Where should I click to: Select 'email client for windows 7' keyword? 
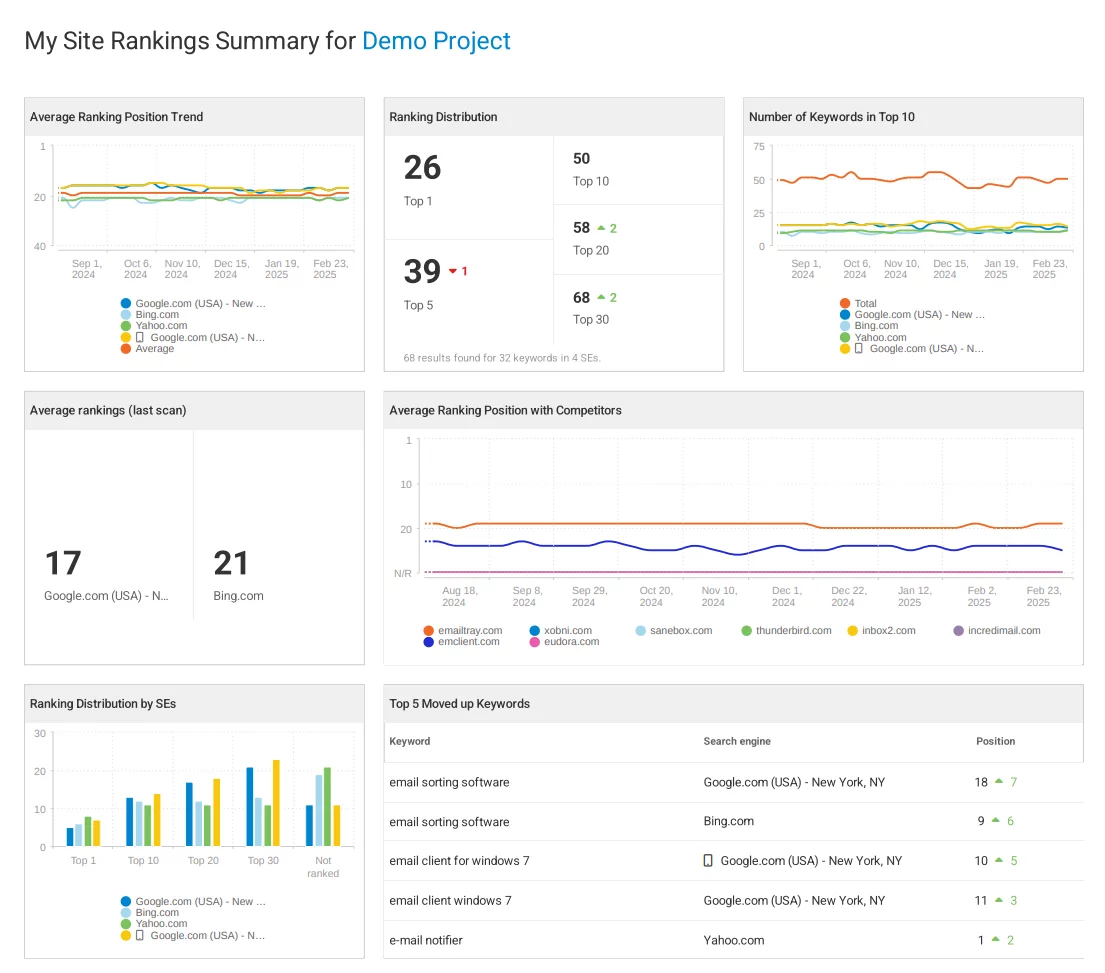[459, 861]
